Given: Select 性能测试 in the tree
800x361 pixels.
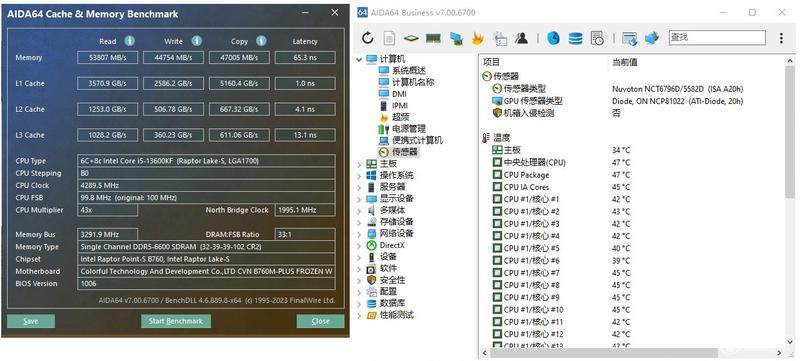Looking at the screenshot, I should coord(396,315).
